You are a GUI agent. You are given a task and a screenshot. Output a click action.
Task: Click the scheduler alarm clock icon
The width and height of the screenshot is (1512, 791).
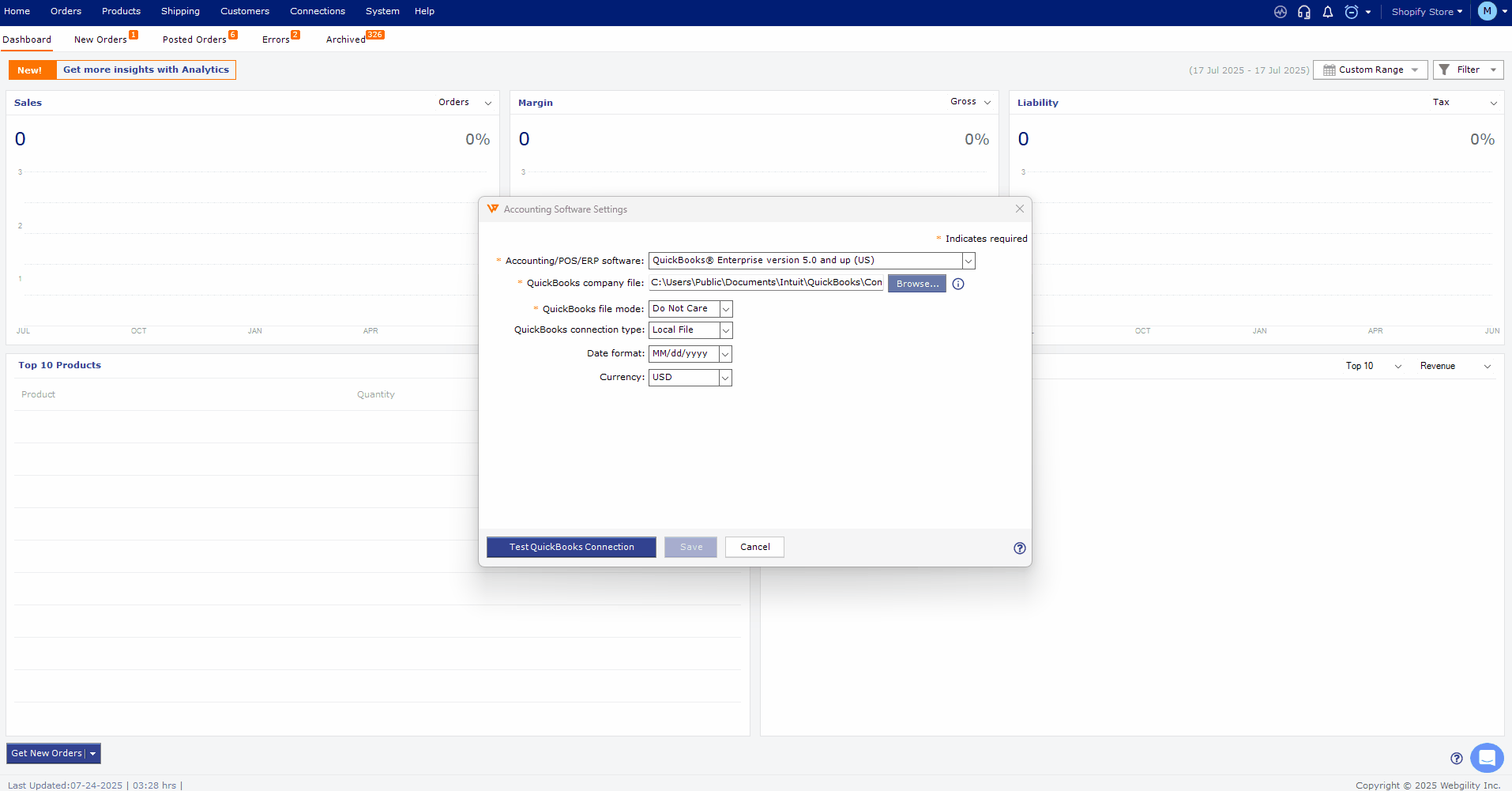pos(1352,12)
